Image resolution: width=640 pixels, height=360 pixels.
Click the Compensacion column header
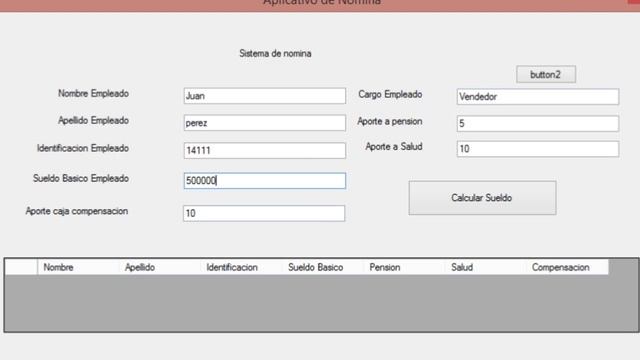568,267
